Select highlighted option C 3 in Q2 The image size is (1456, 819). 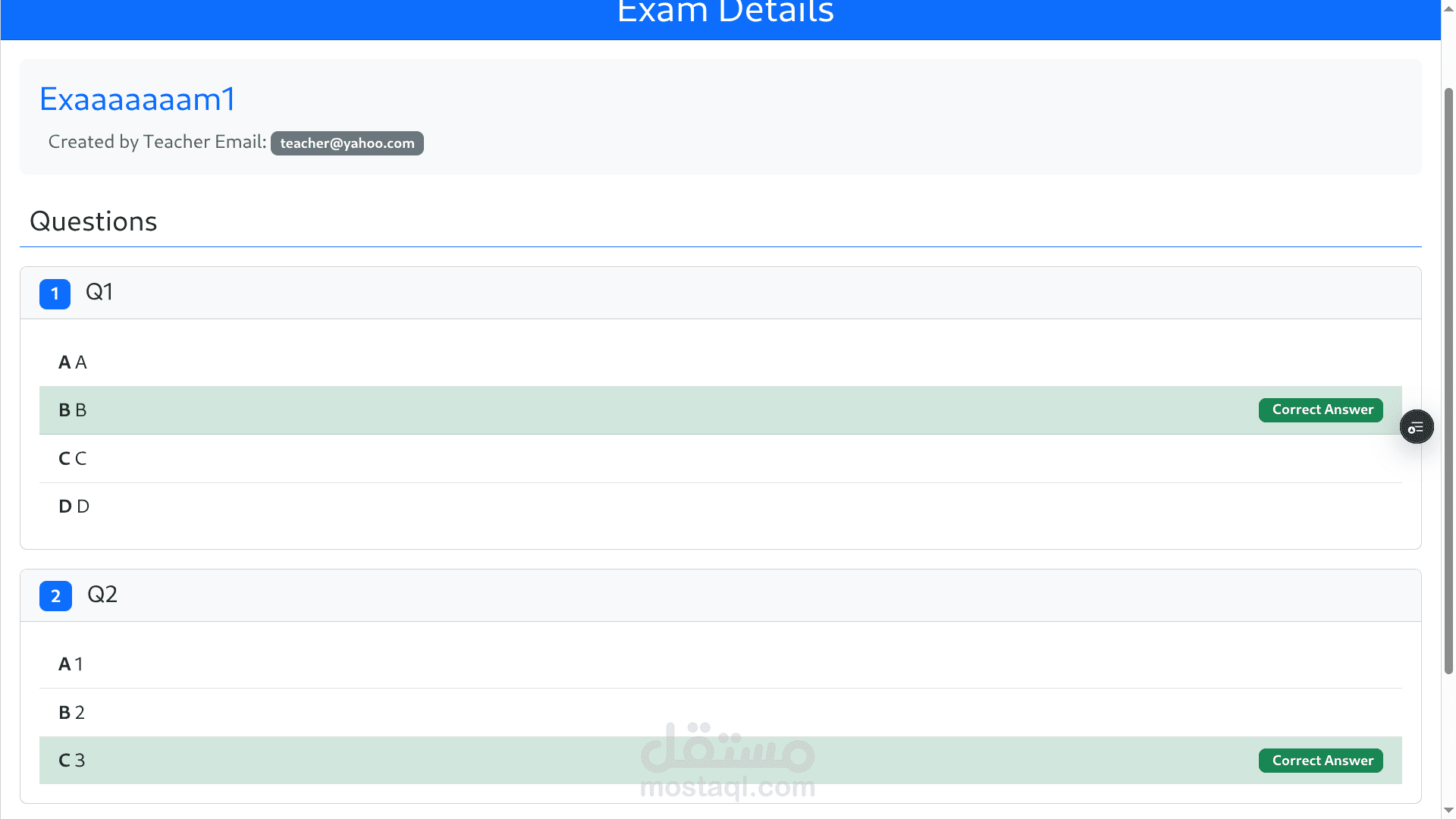click(x=71, y=761)
